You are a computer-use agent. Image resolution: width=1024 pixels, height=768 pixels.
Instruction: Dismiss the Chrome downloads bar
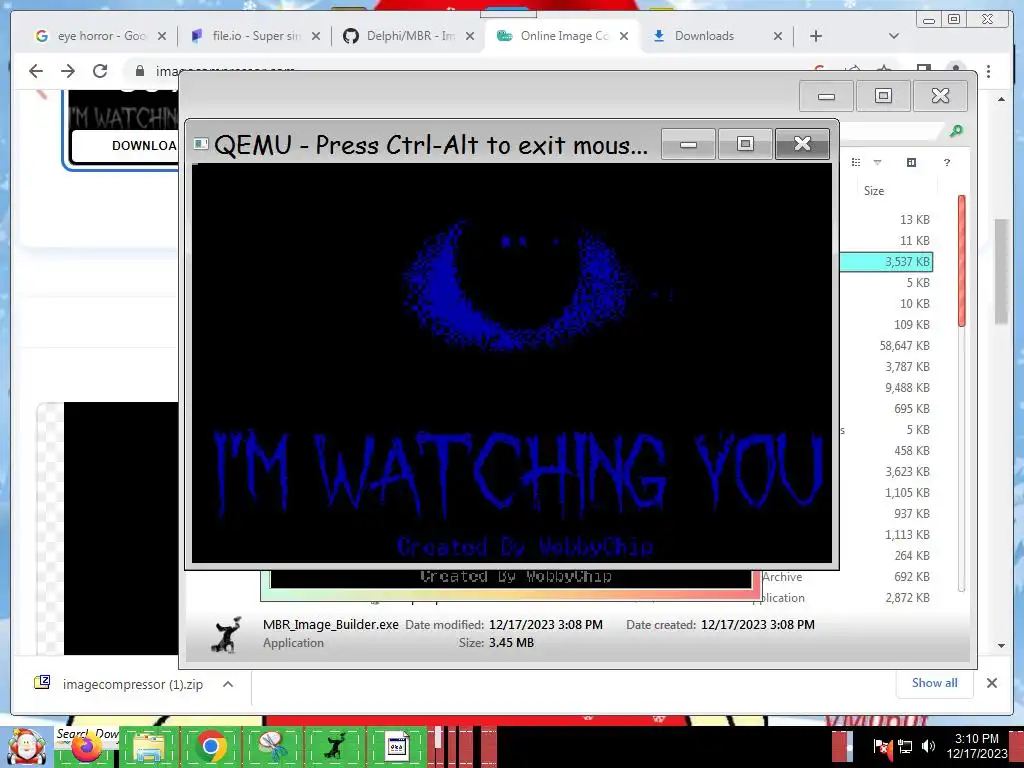[991, 683]
